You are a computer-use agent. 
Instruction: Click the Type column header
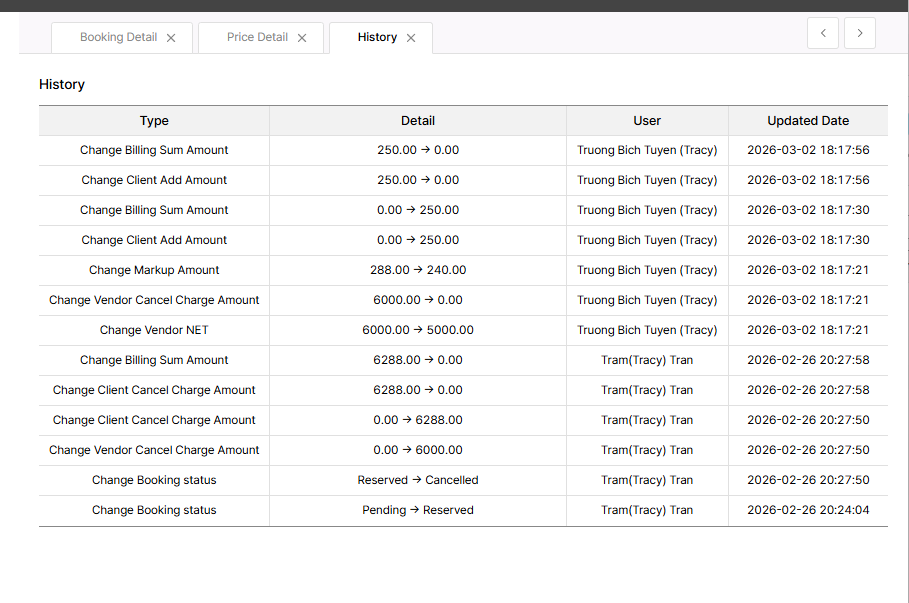click(154, 121)
